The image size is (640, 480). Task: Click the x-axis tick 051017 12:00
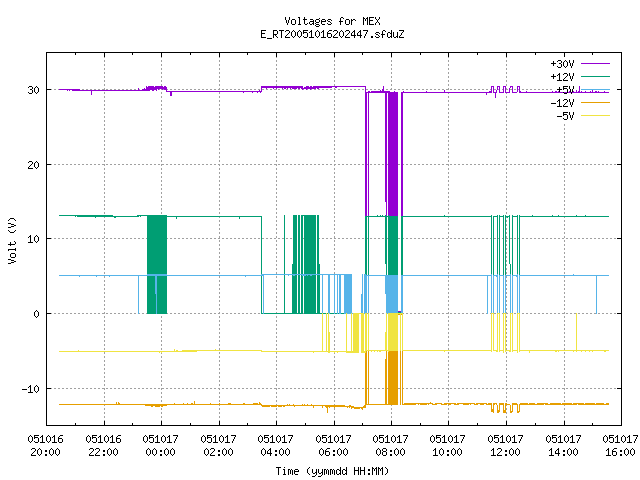(x=506, y=445)
